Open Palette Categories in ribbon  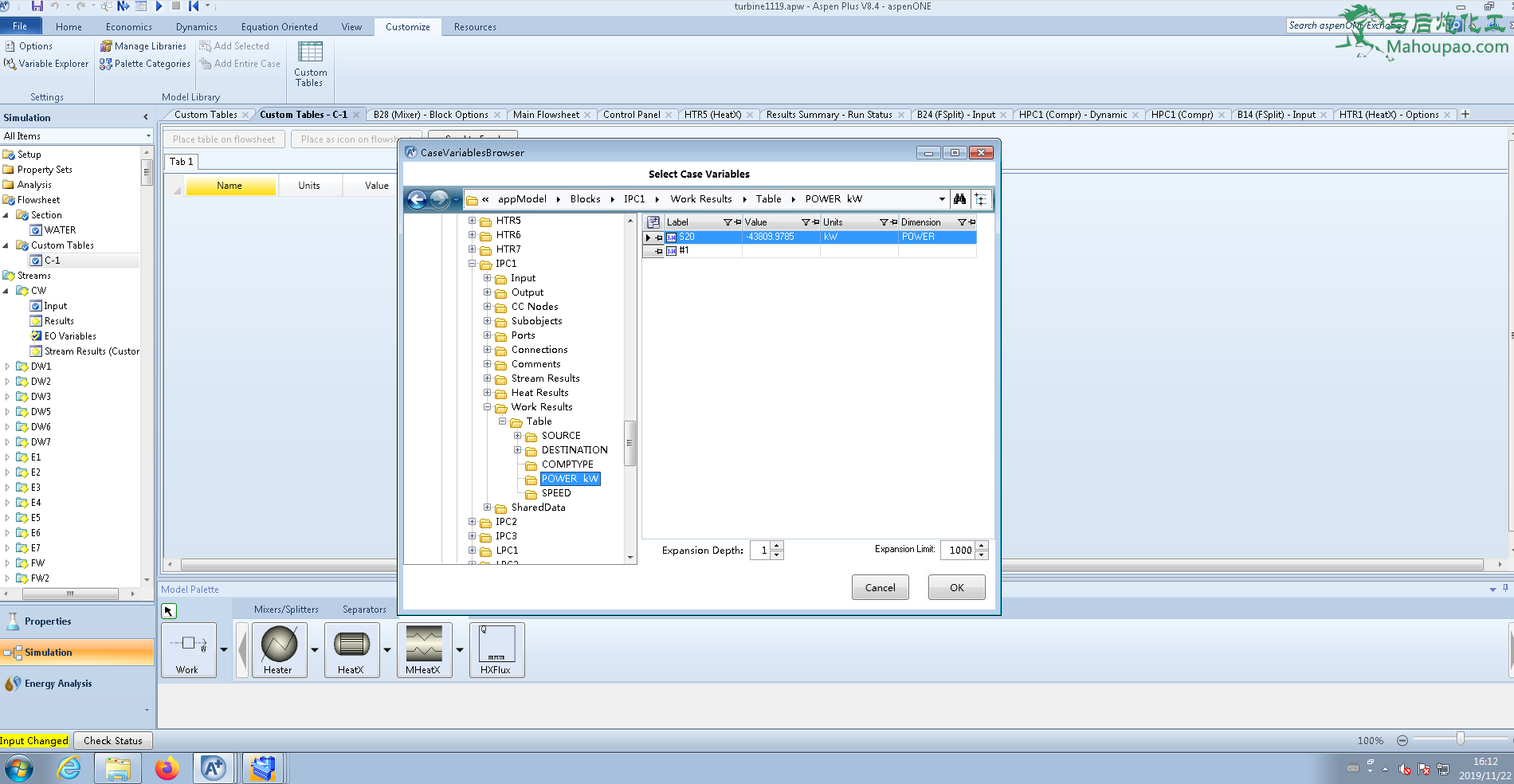pos(145,64)
